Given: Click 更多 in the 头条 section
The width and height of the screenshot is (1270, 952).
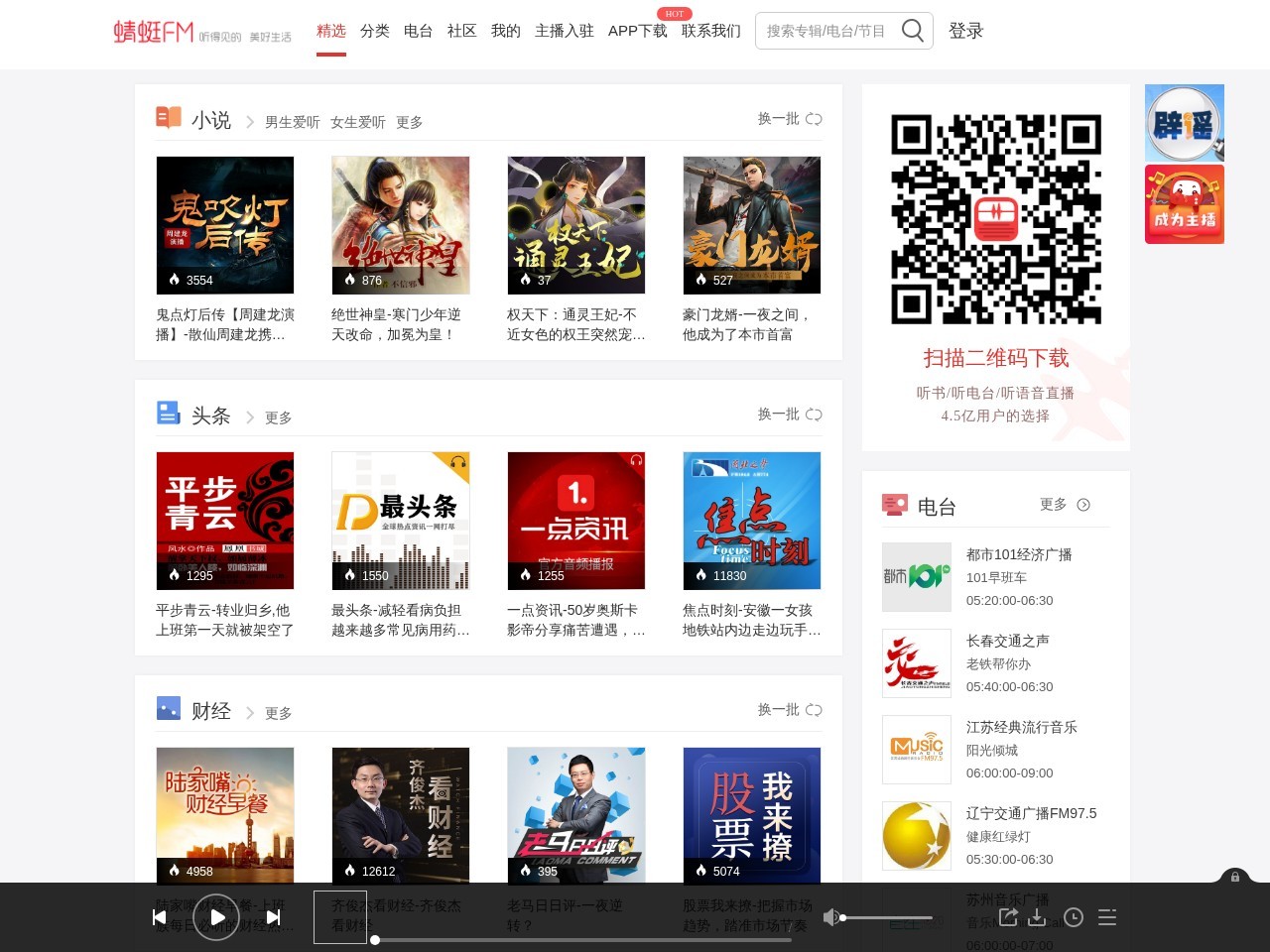Looking at the screenshot, I should click(x=279, y=417).
